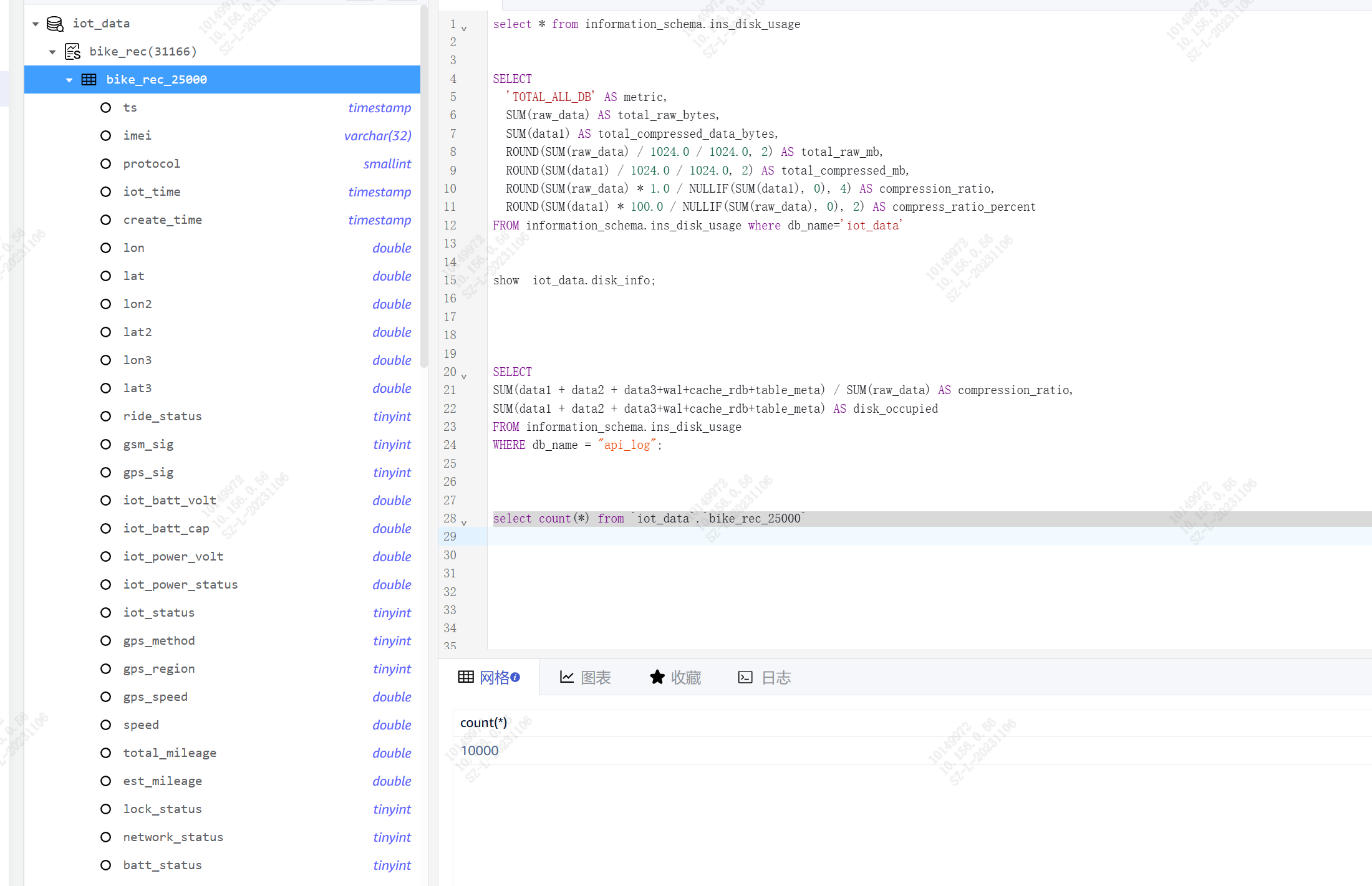The height and width of the screenshot is (886, 1372).
Task: Click the 10000 result cell
Action: (480, 751)
